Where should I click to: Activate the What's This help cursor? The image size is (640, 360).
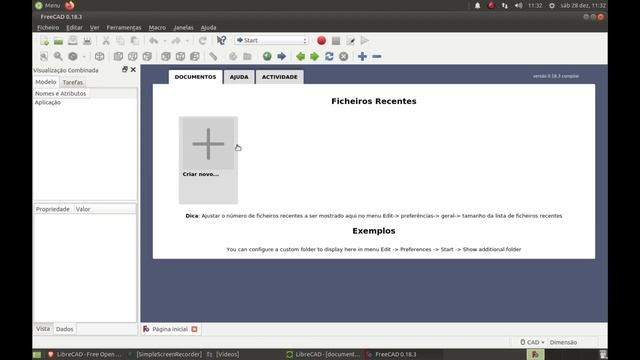coord(221,40)
